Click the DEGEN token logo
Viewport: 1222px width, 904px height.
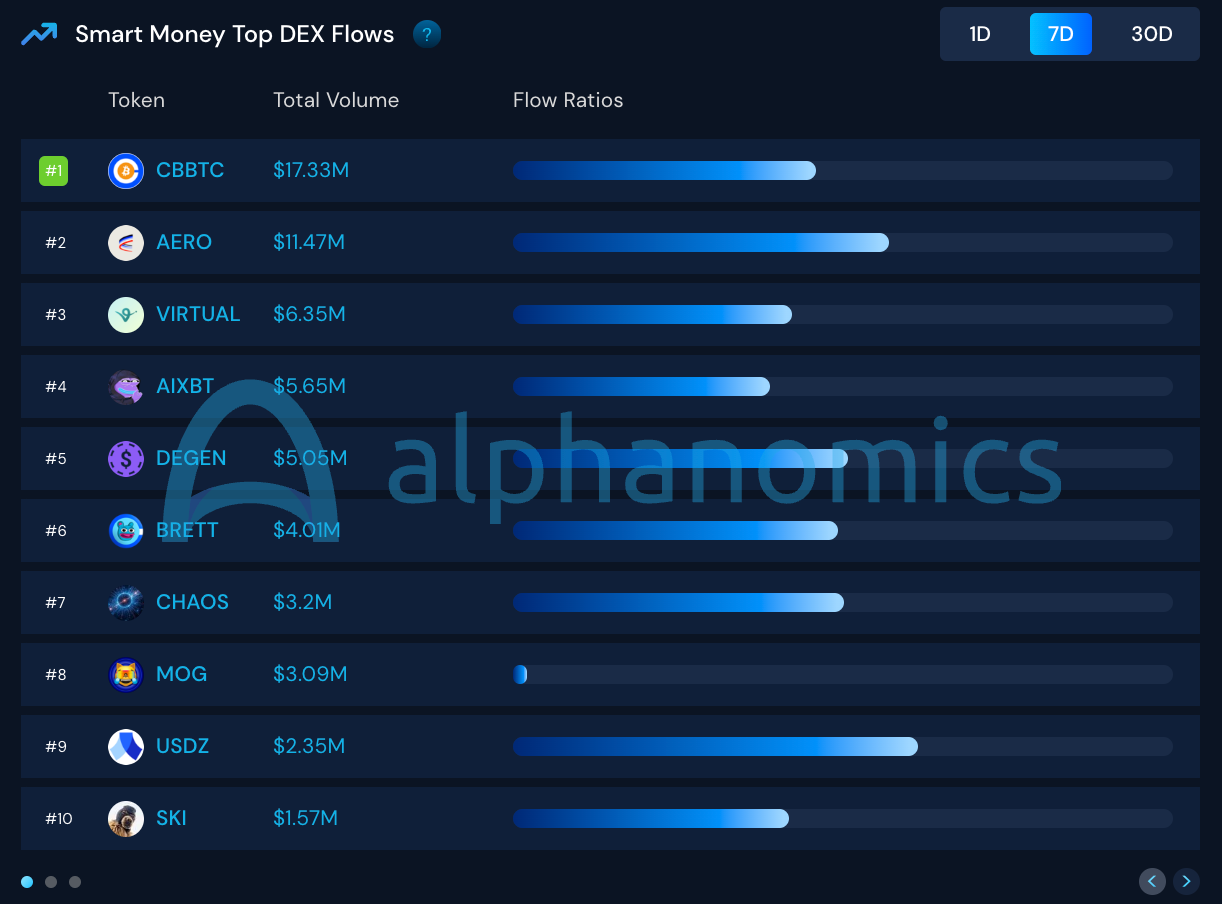126,459
